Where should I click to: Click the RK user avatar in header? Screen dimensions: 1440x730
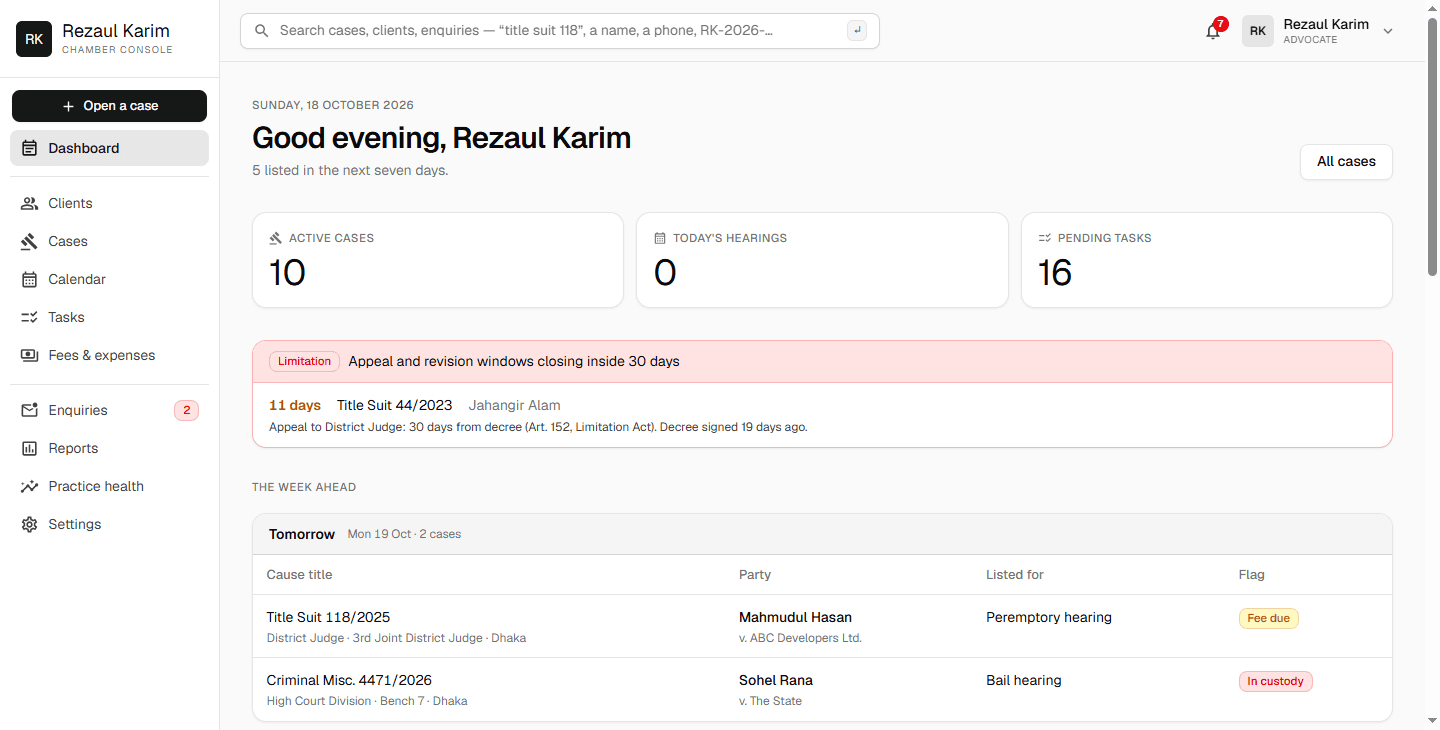pyautogui.click(x=1258, y=31)
